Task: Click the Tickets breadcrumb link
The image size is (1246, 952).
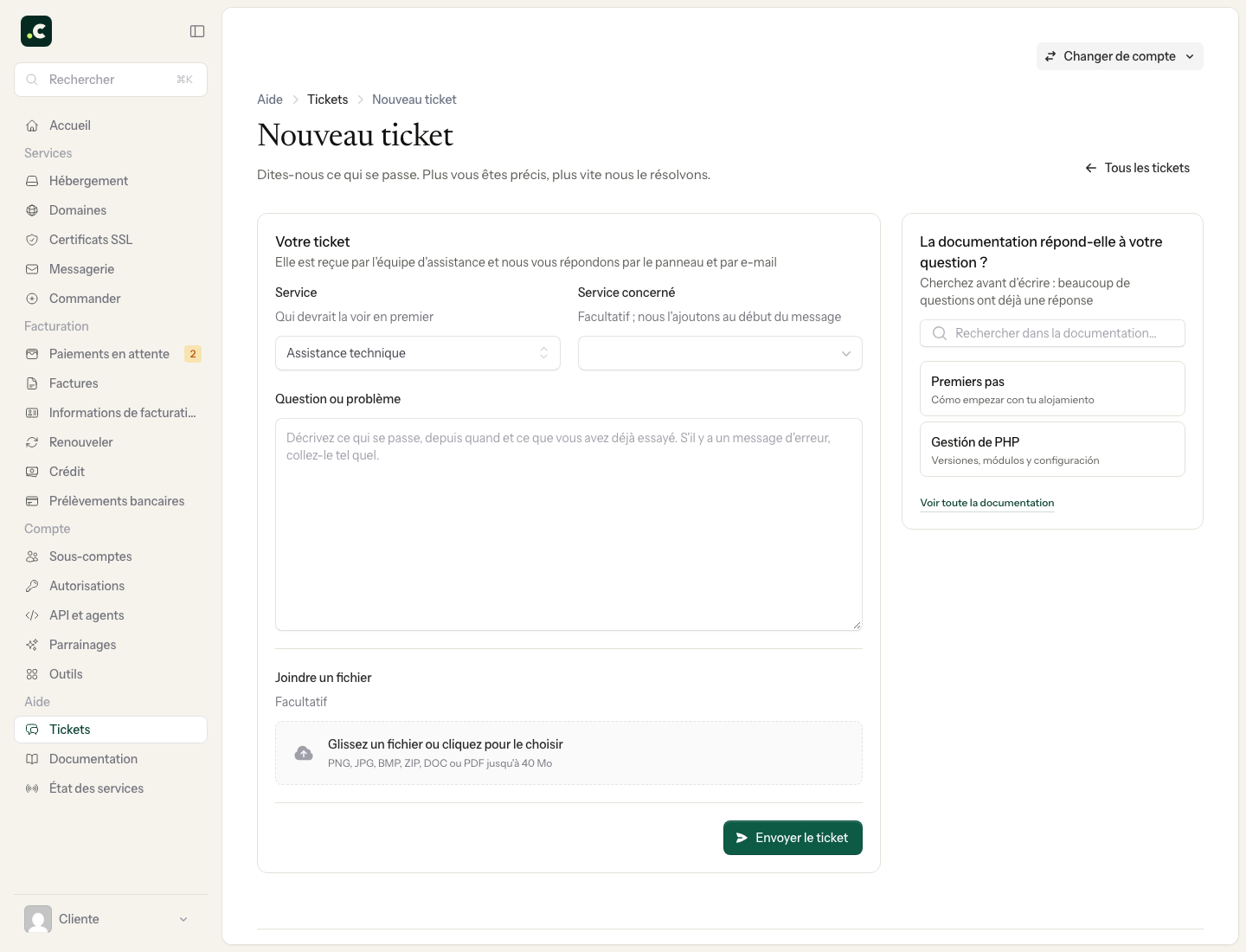Action: pyautogui.click(x=328, y=100)
